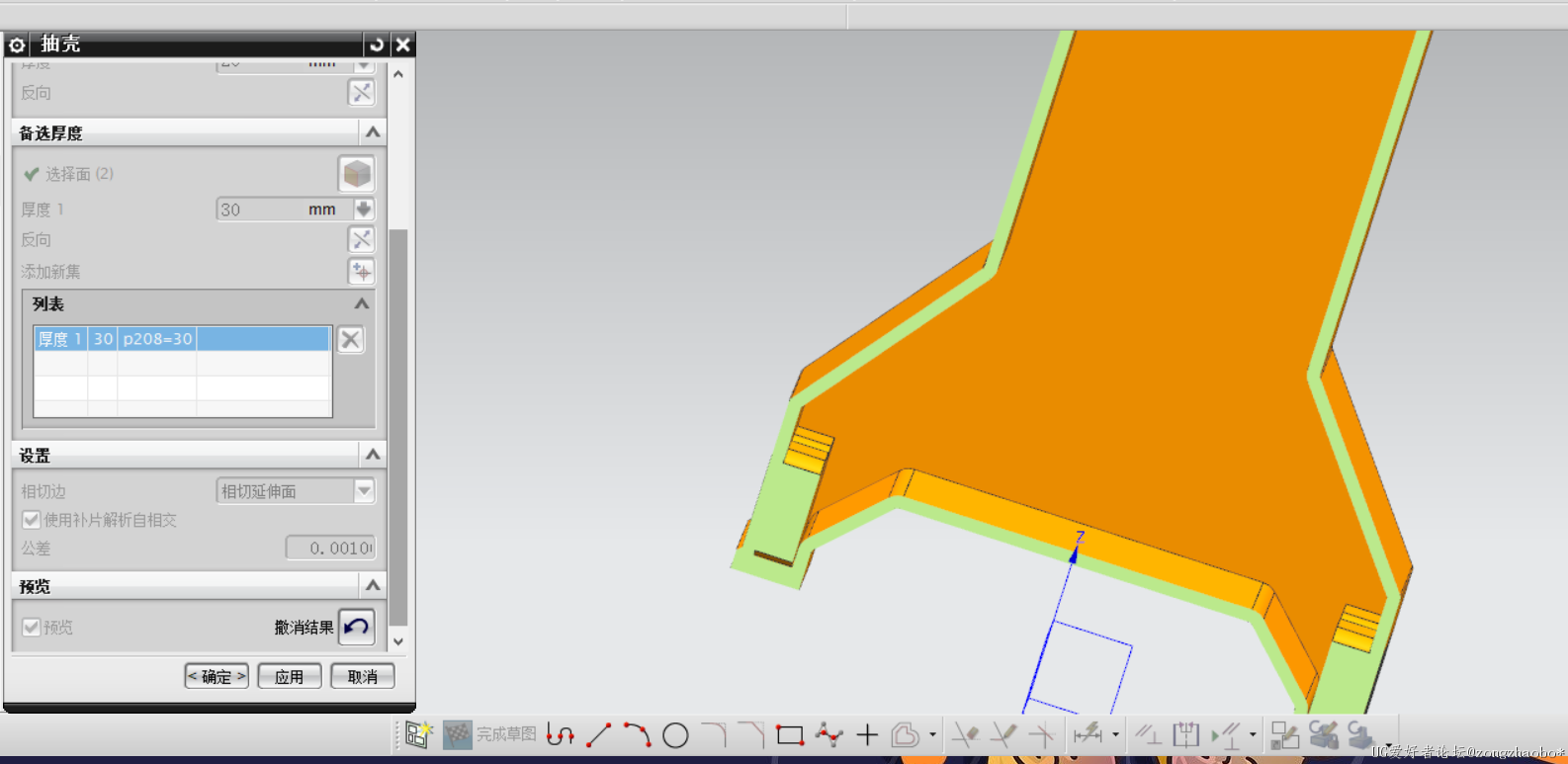Screen dimensions: 1568x764
Task: Click the select face cube icon
Action: coord(357,174)
